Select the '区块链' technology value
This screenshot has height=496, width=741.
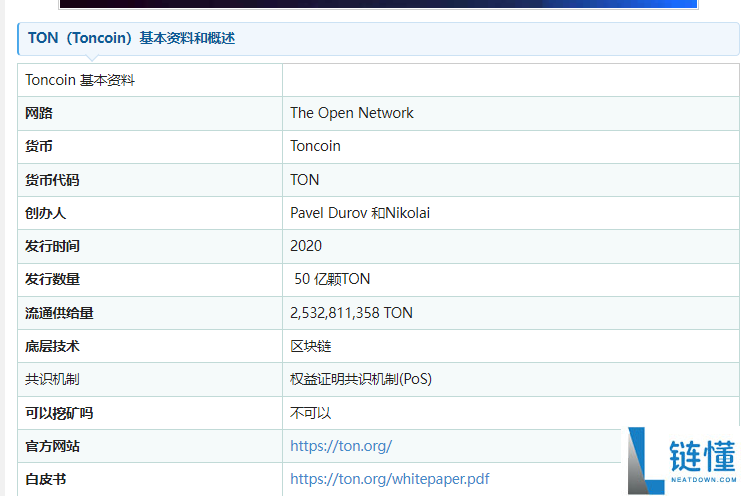[x=310, y=346]
